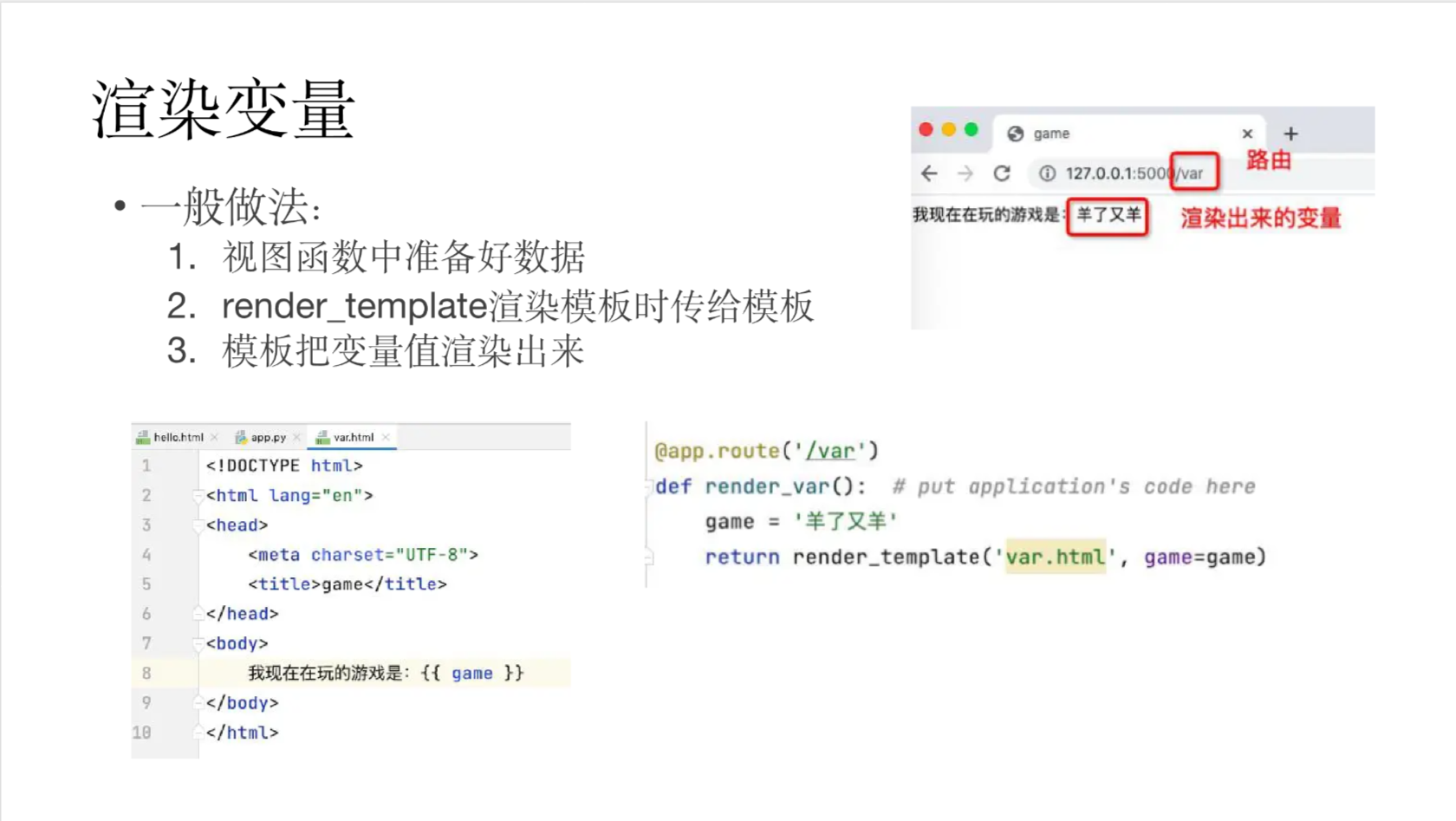The image size is (1456, 821).
Task: Click step 2 render_template渲染模板时传给模板
Action: pos(517,306)
